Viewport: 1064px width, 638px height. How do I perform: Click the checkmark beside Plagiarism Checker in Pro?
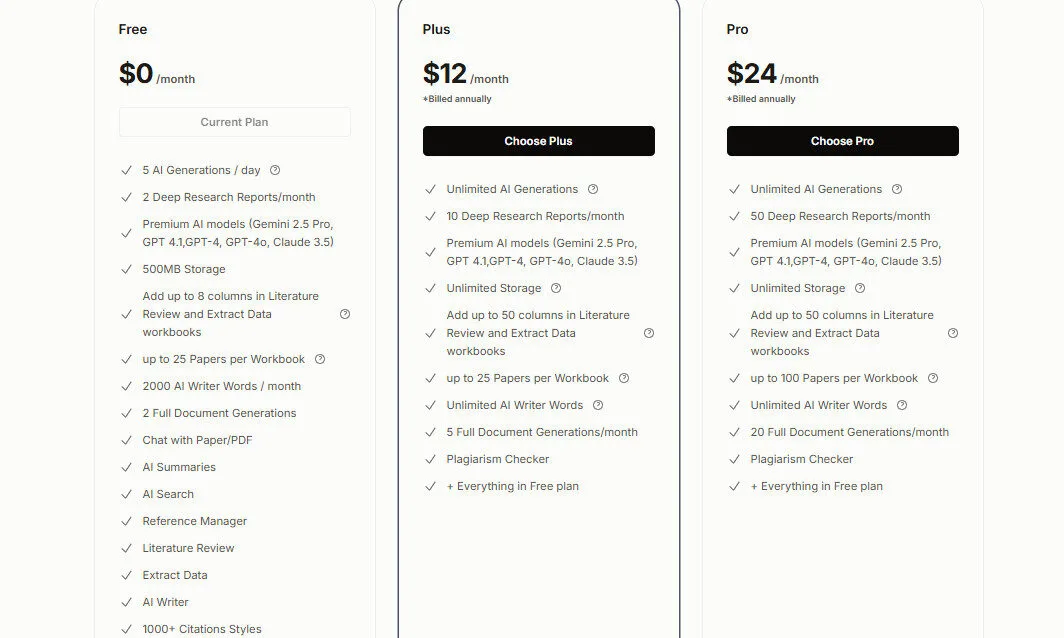tap(733, 459)
